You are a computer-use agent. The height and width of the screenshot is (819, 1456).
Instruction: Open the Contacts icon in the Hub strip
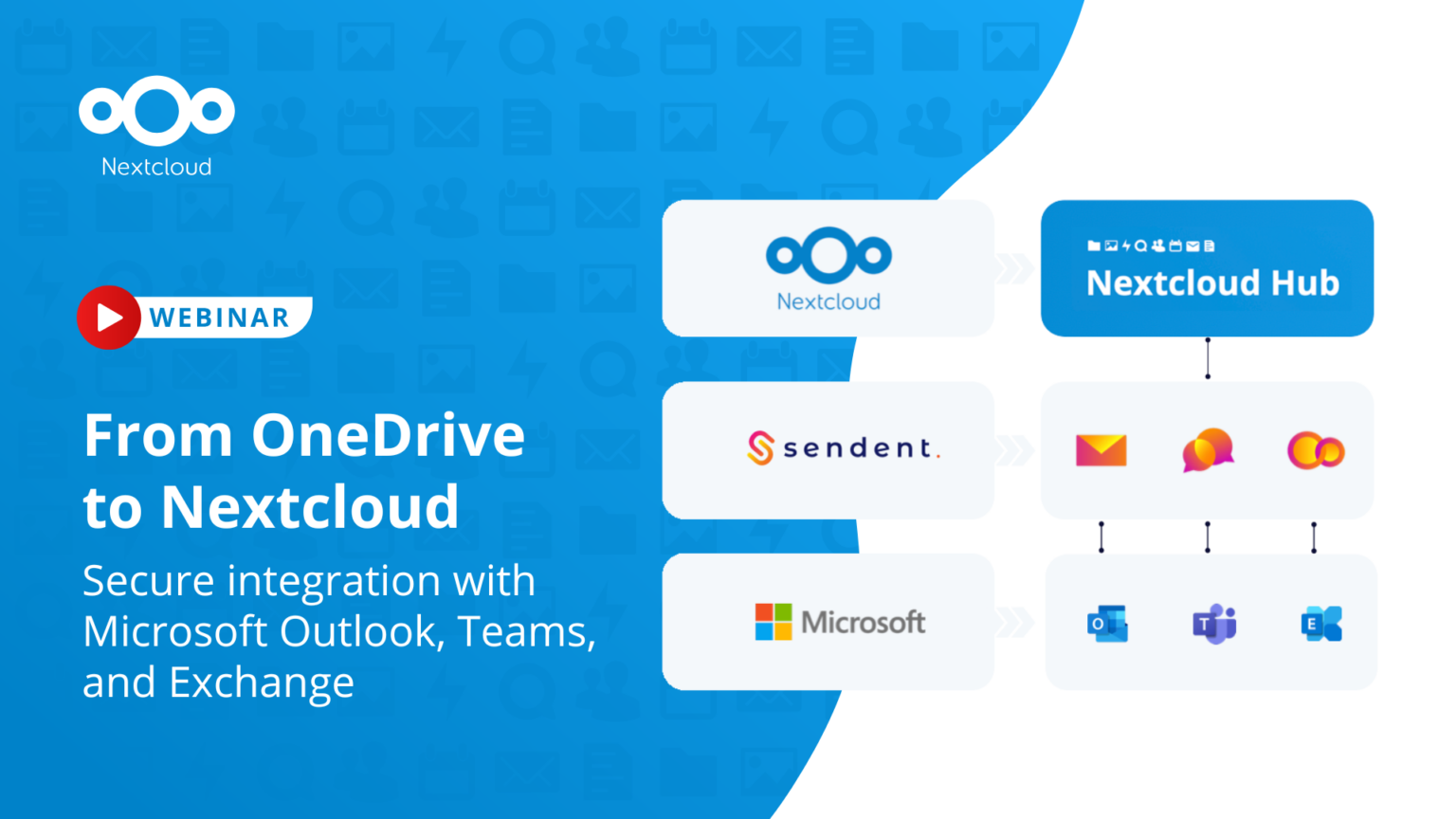[1157, 246]
